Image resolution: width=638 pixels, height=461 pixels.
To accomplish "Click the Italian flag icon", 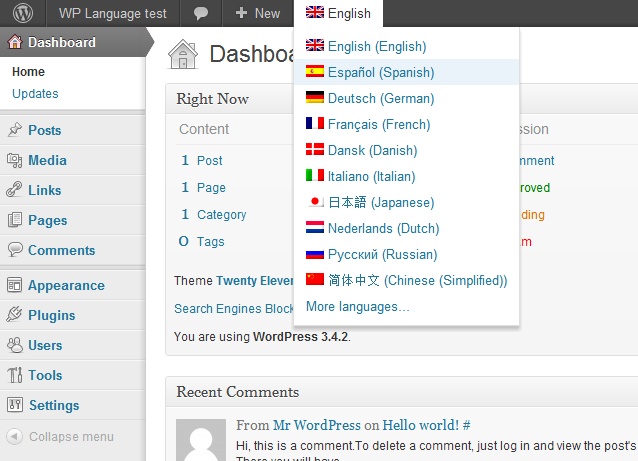I will pyautogui.click(x=315, y=175).
